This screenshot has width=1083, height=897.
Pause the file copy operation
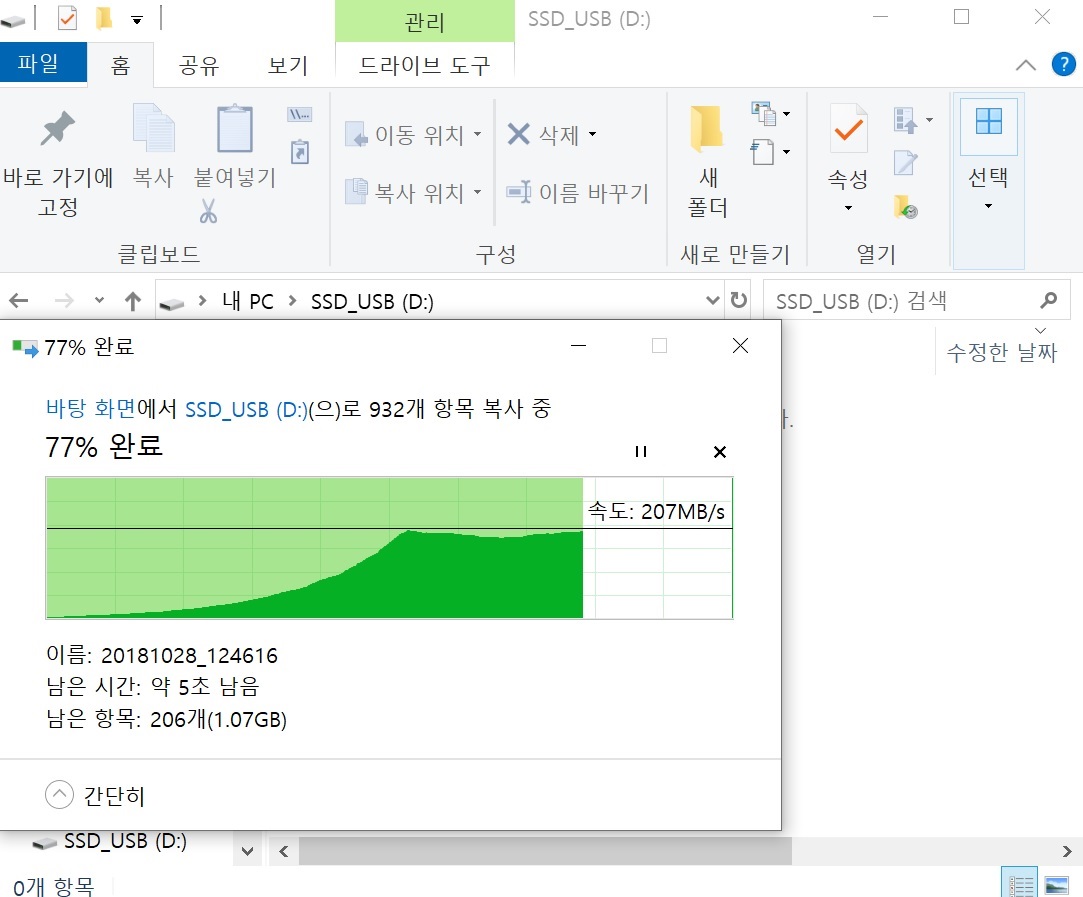[x=641, y=452]
